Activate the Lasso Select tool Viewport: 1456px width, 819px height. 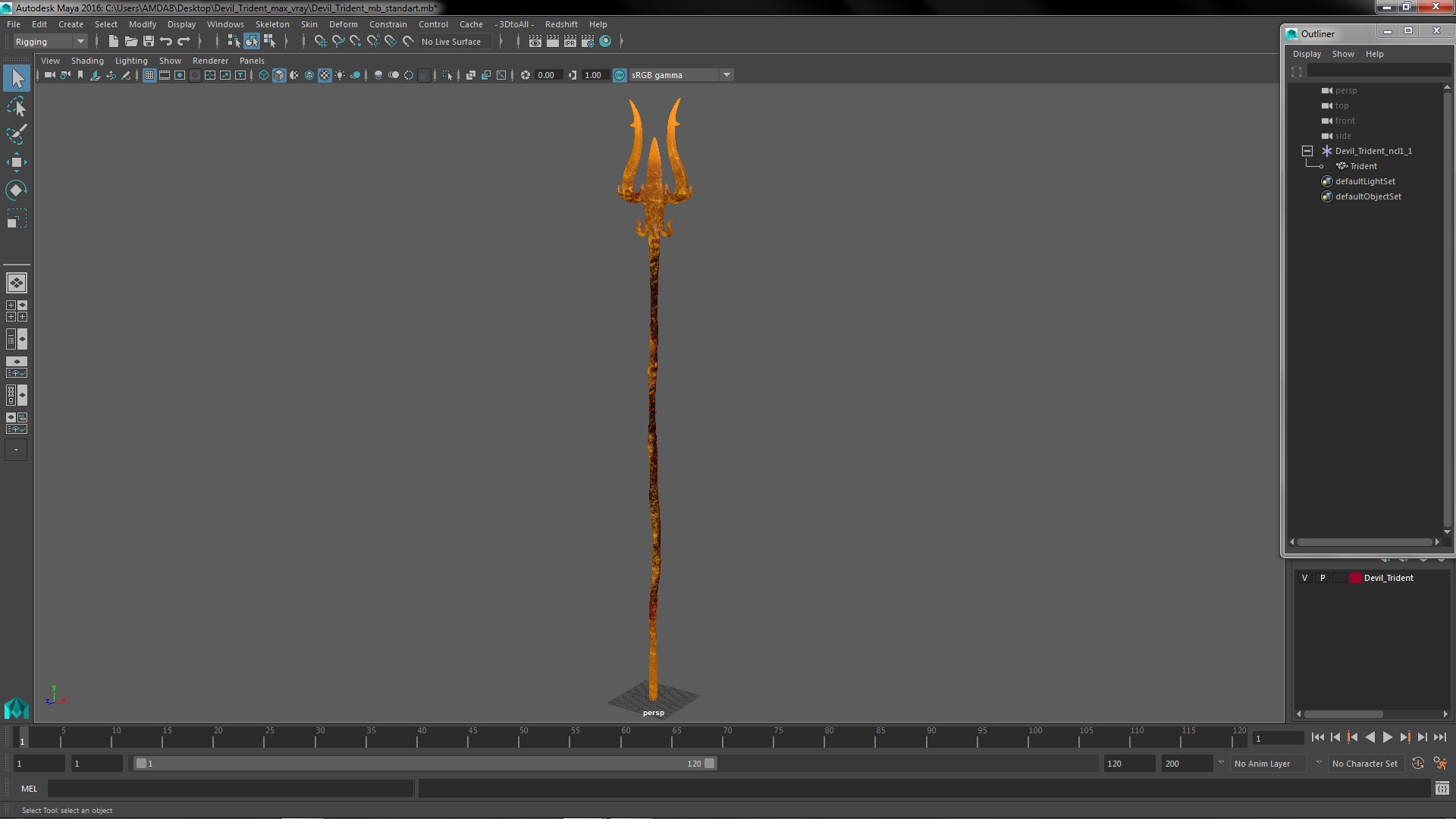pyautogui.click(x=17, y=107)
